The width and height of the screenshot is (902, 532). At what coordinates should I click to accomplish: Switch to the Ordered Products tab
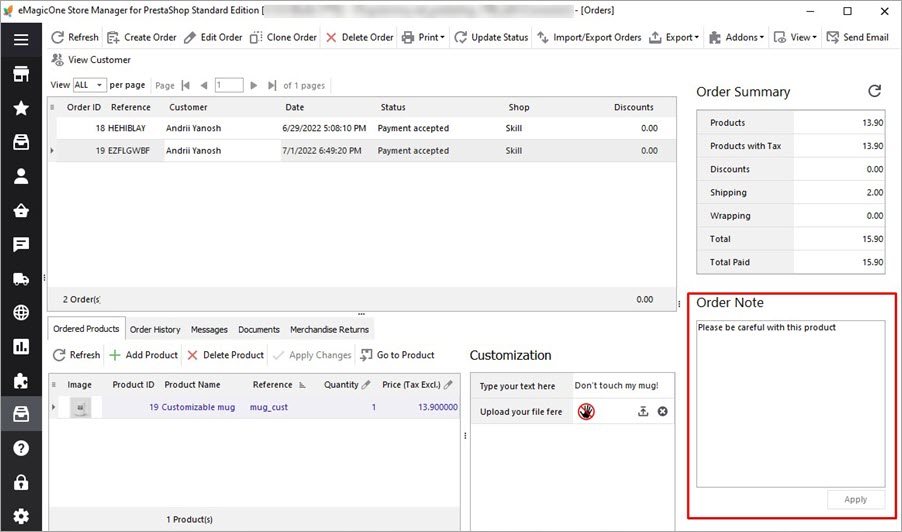pyautogui.click(x=86, y=329)
